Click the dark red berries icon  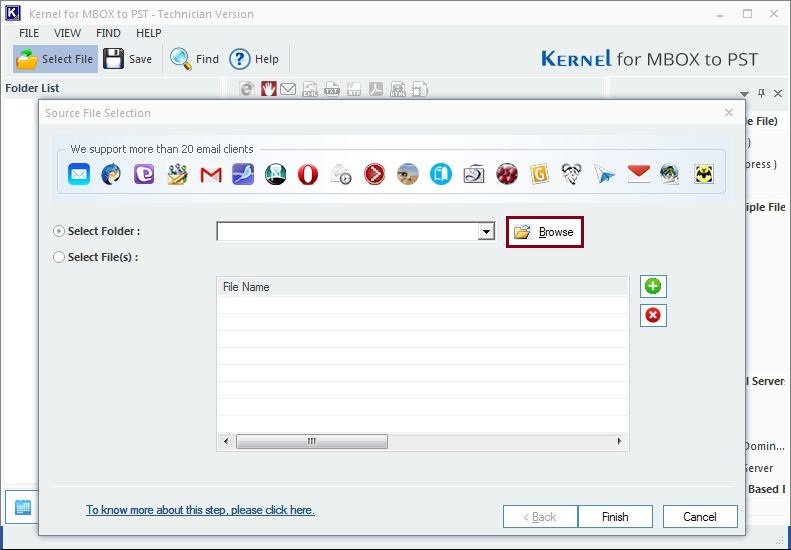pos(506,175)
